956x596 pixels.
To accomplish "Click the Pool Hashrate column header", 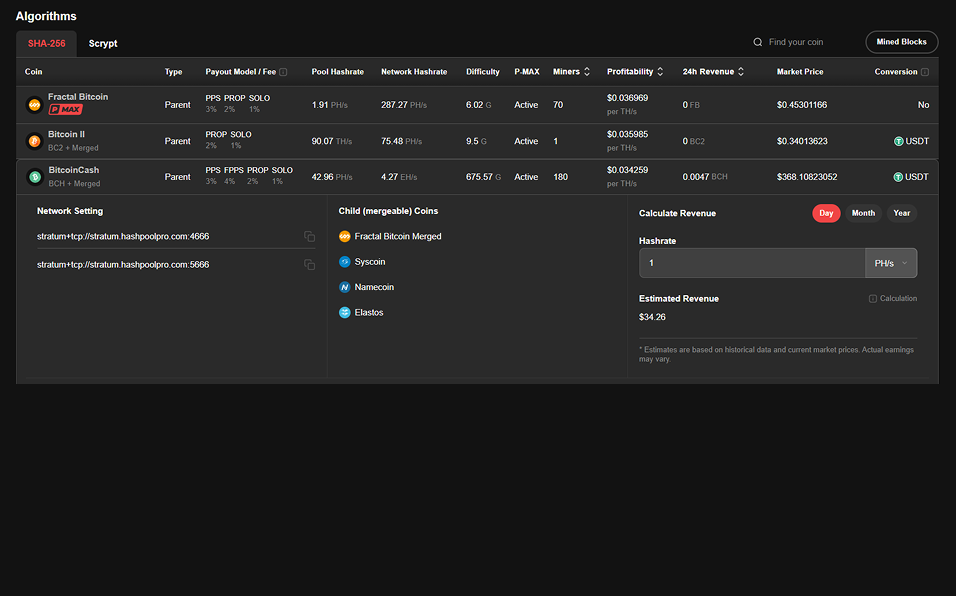I will 337,72.
